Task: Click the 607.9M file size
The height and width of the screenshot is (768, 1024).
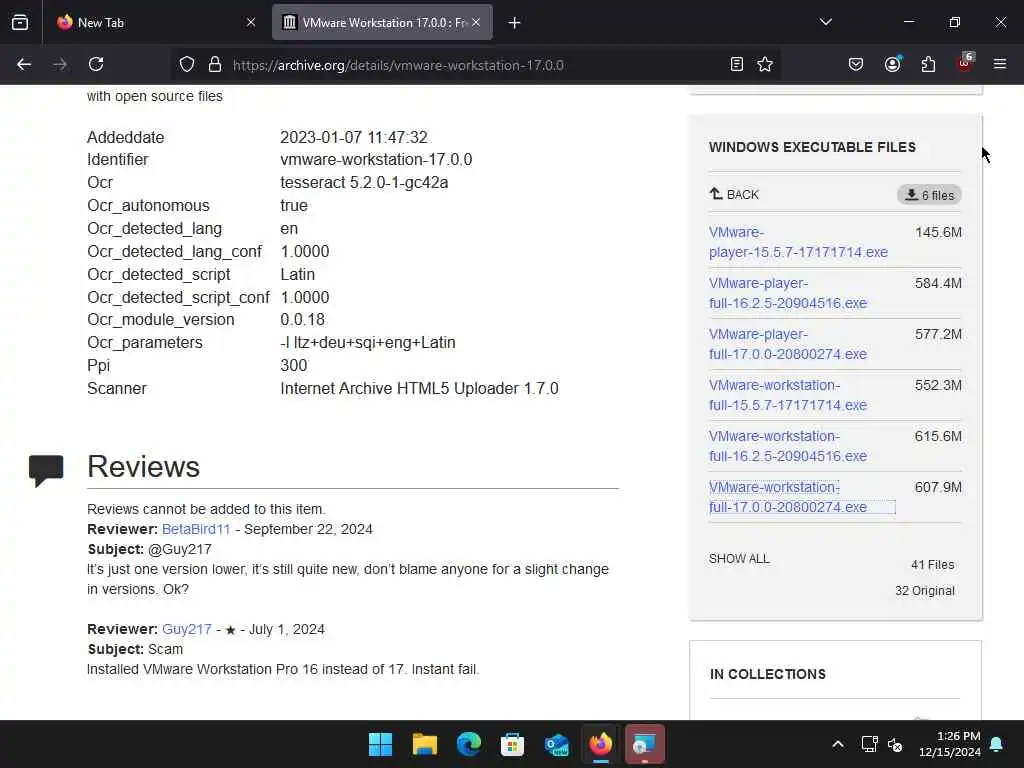Action: click(x=938, y=487)
